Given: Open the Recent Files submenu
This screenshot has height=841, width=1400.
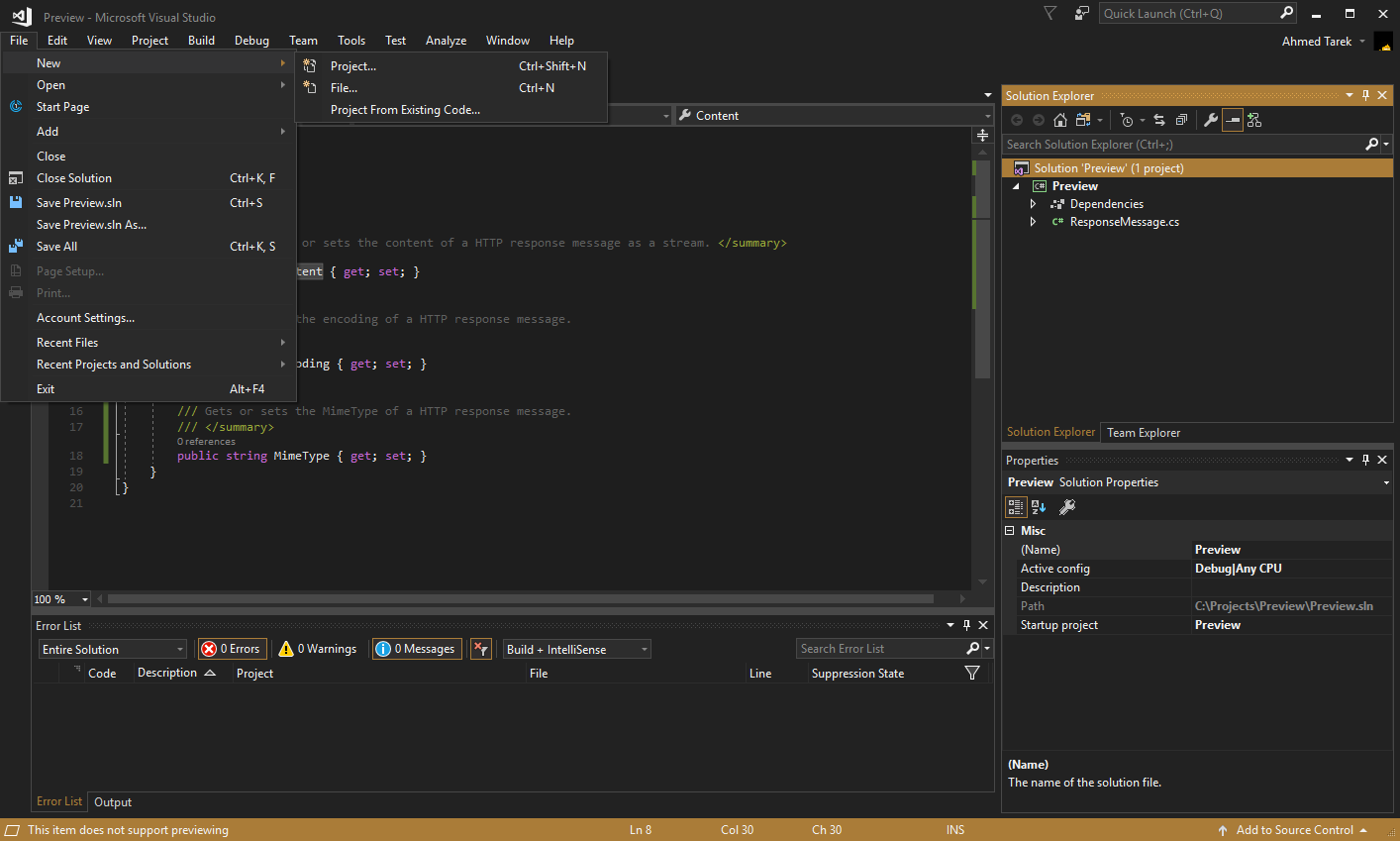Looking at the screenshot, I should point(149,343).
